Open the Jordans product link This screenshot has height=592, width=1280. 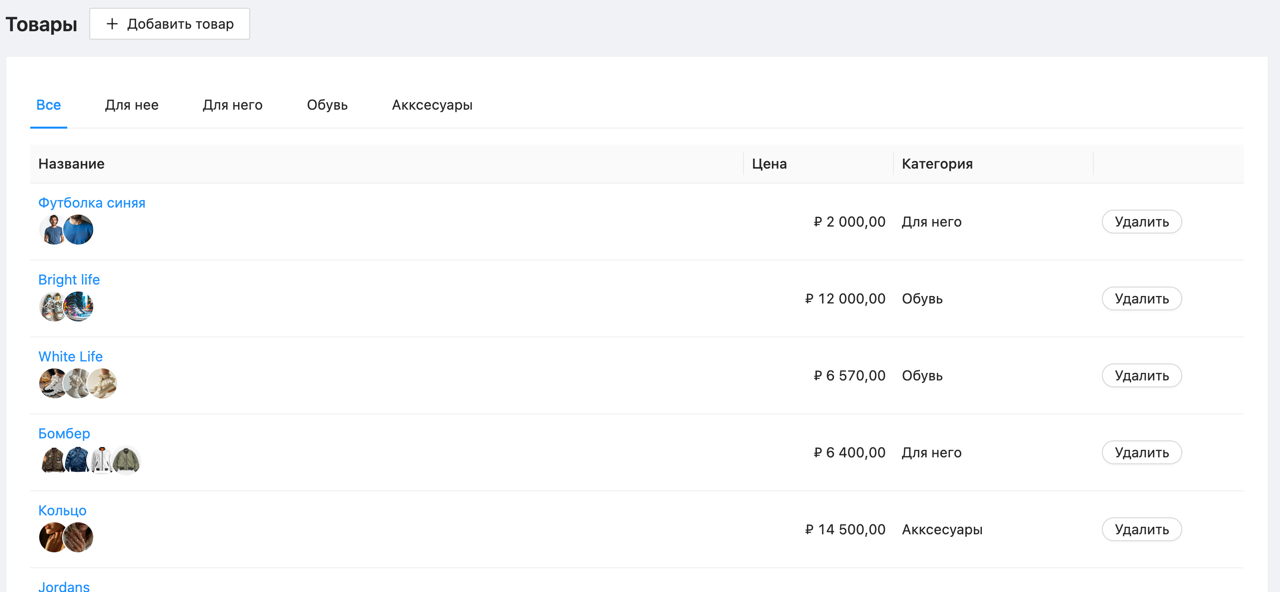point(64,586)
